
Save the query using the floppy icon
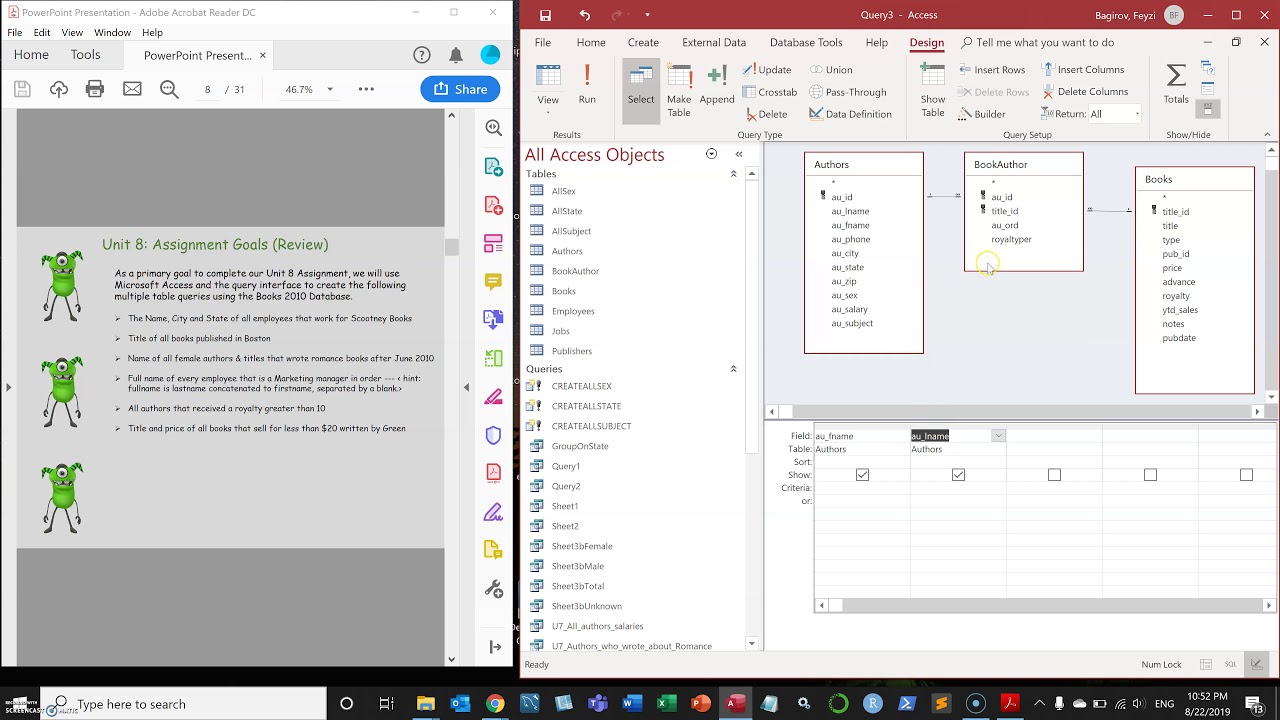[x=545, y=15]
